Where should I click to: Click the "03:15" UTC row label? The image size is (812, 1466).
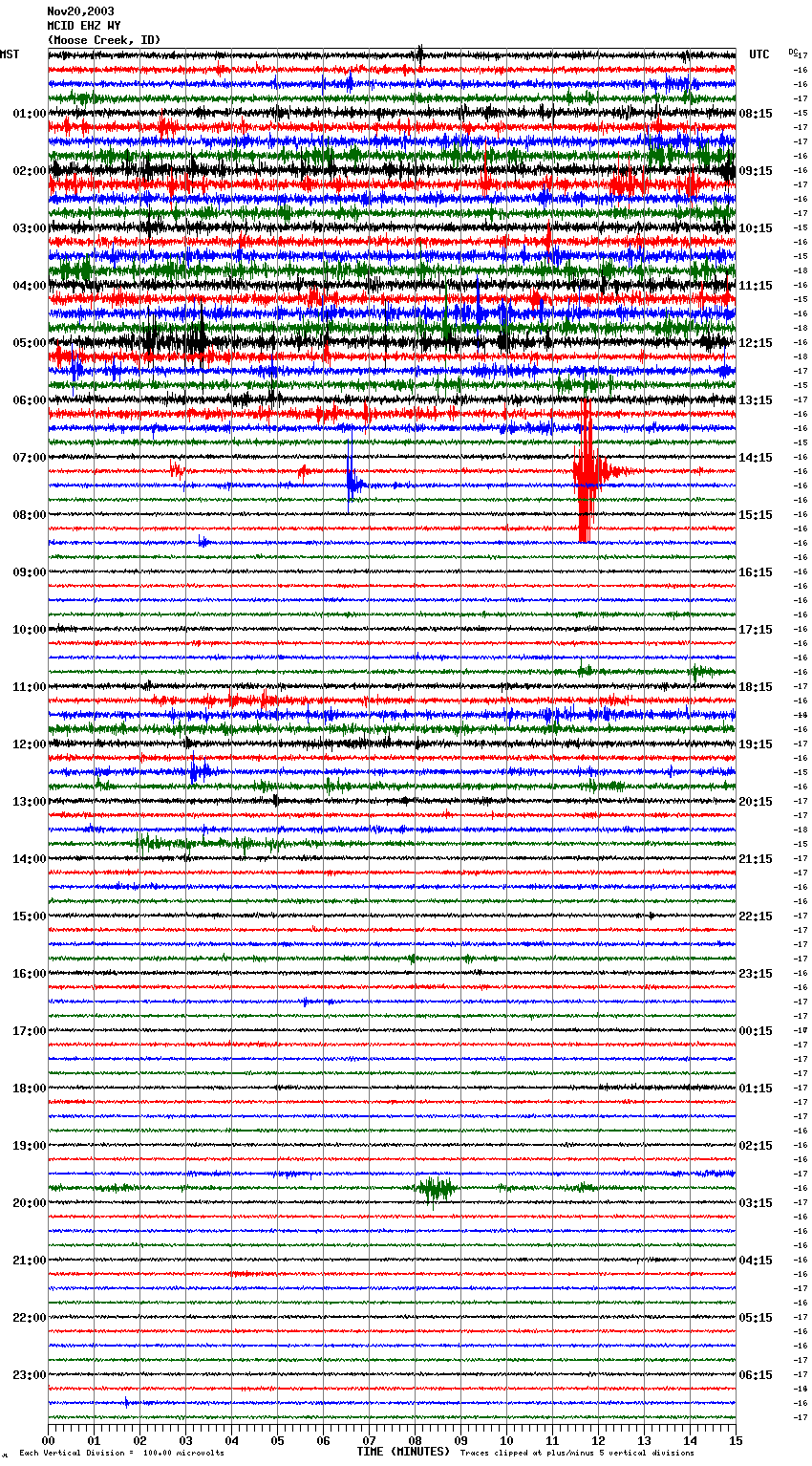pyautogui.click(x=756, y=1203)
